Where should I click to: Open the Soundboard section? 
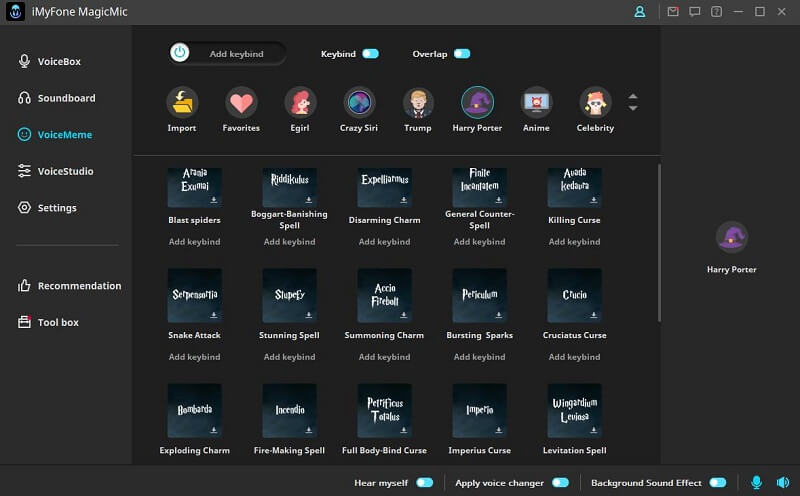tap(57, 98)
